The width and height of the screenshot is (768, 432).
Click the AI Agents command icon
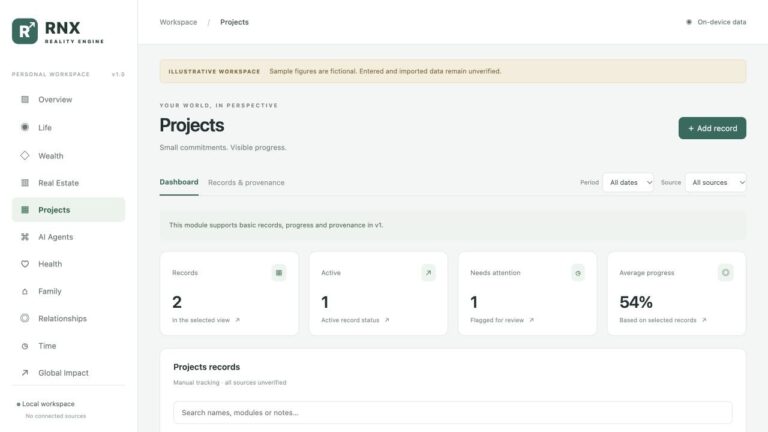25,237
